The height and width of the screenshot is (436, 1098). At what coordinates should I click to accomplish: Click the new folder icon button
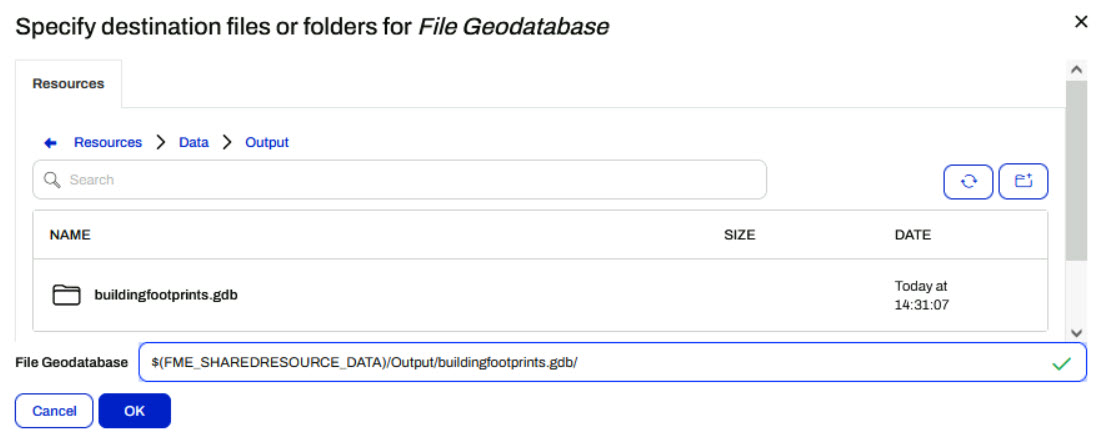(x=1023, y=181)
